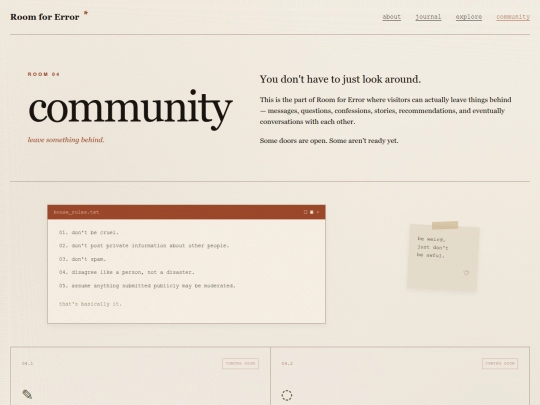Click the "ROOM 04" label
The height and width of the screenshot is (405, 540).
pyautogui.click(x=44, y=74)
